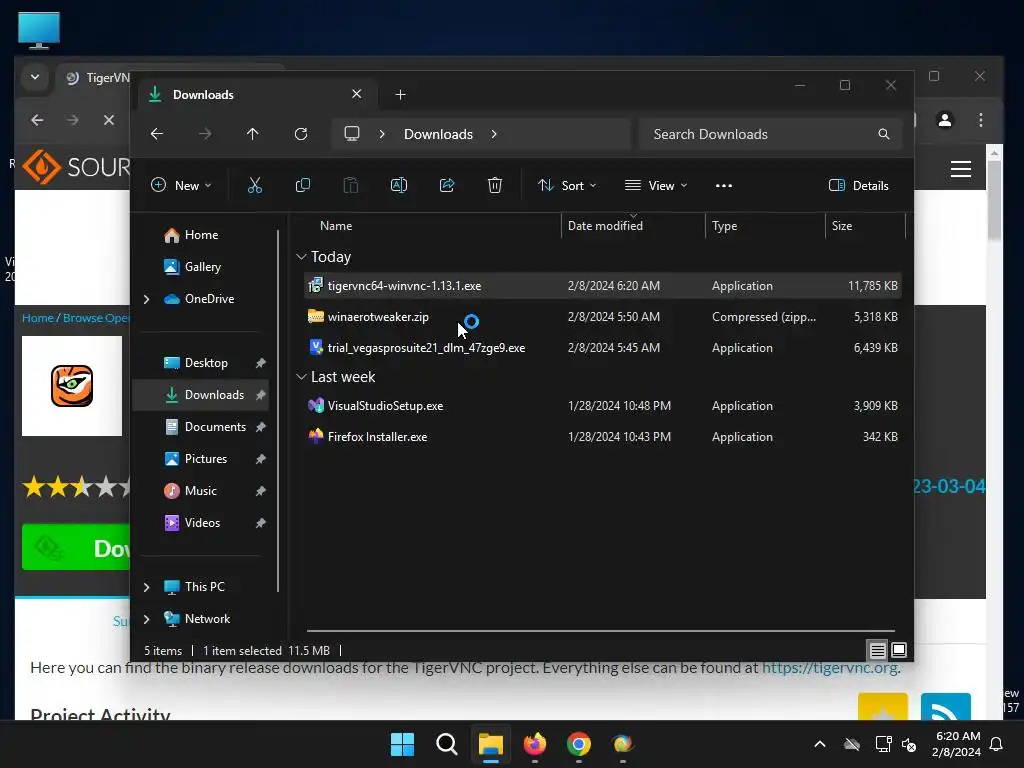The image size is (1024, 768).
Task: Sort by the Date modified column header
Action: (x=605, y=226)
